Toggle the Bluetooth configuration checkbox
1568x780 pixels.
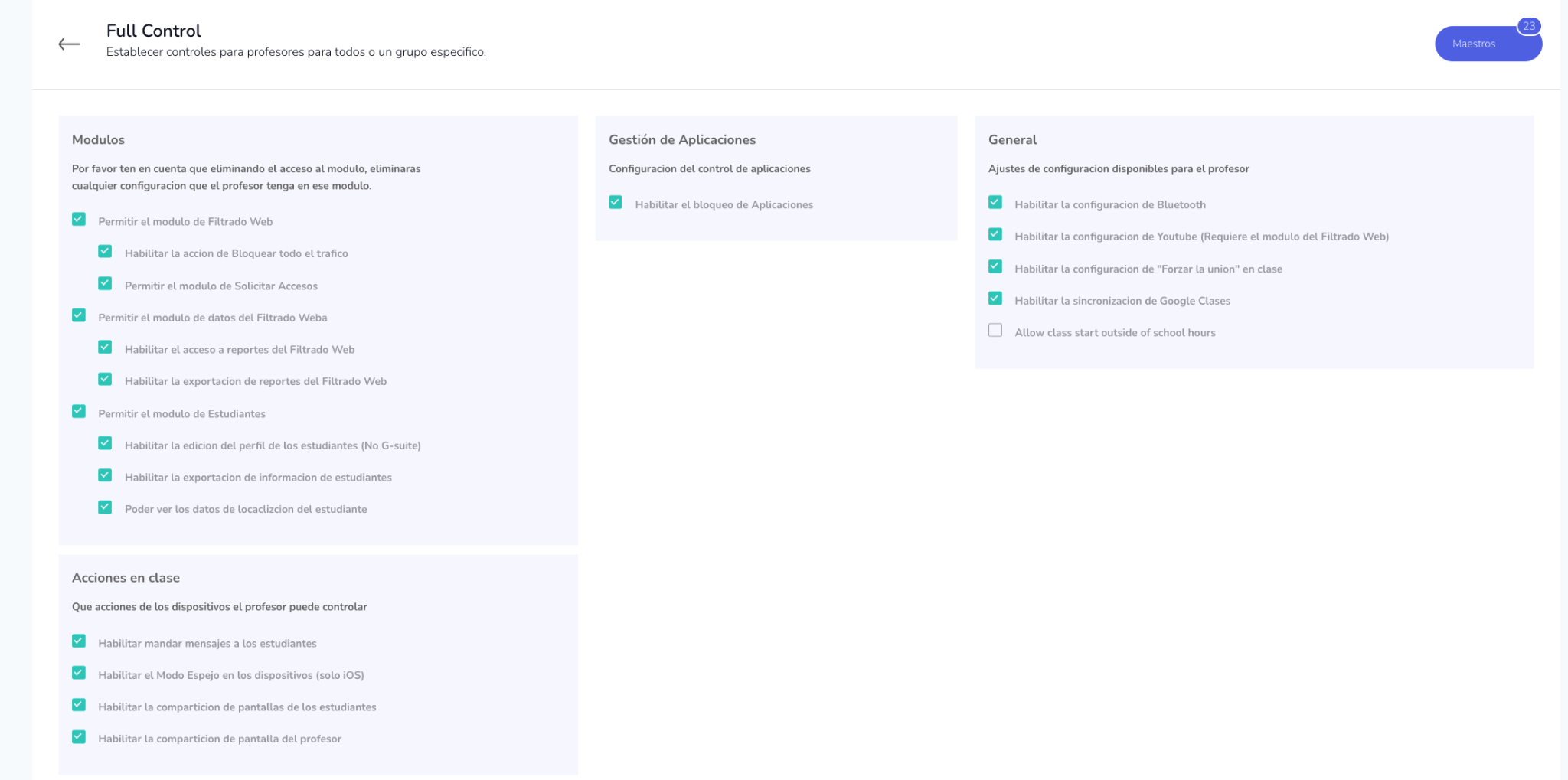point(995,203)
